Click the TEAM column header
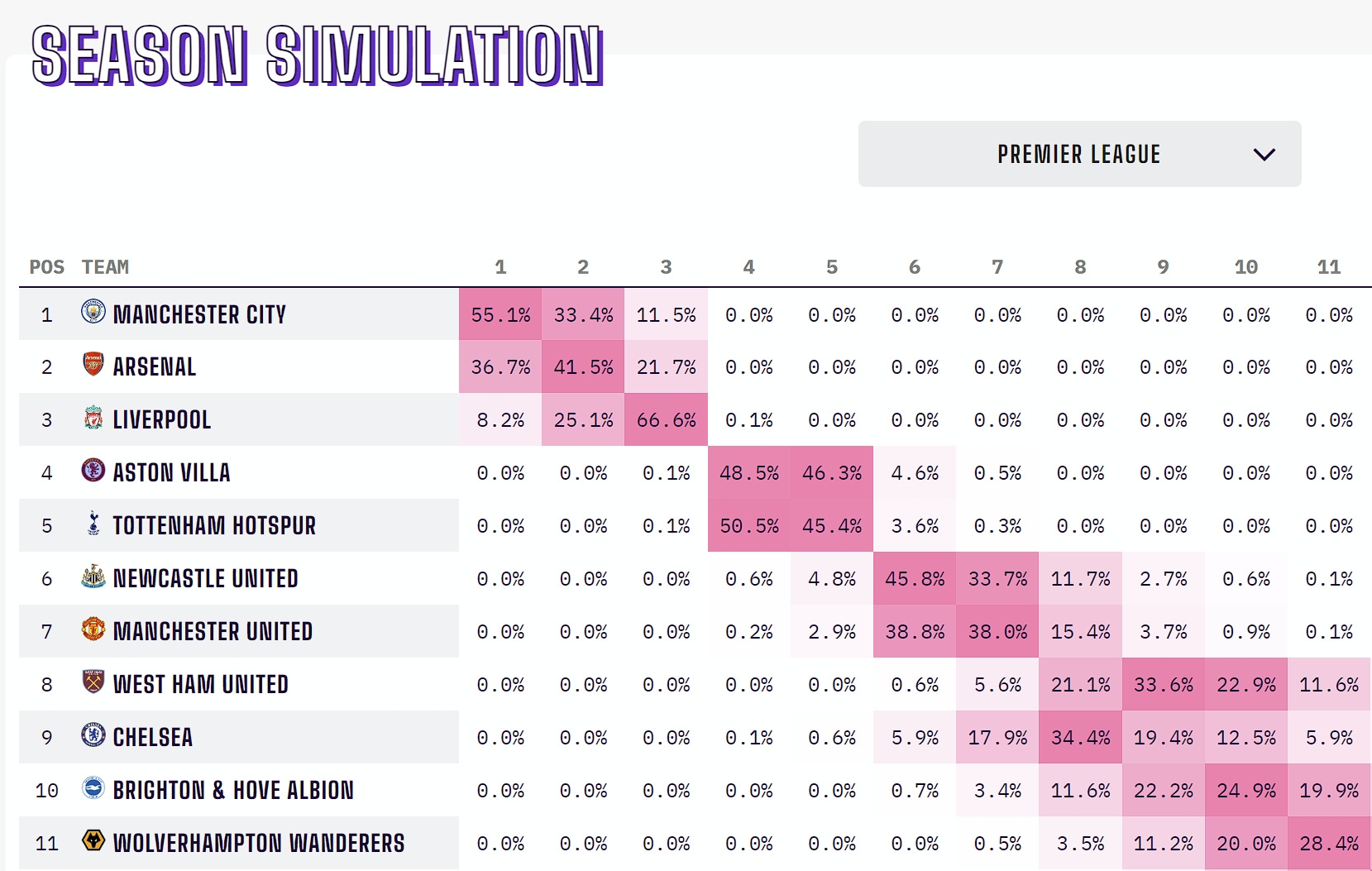Screen dimensions: 1372x871 tap(105, 267)
